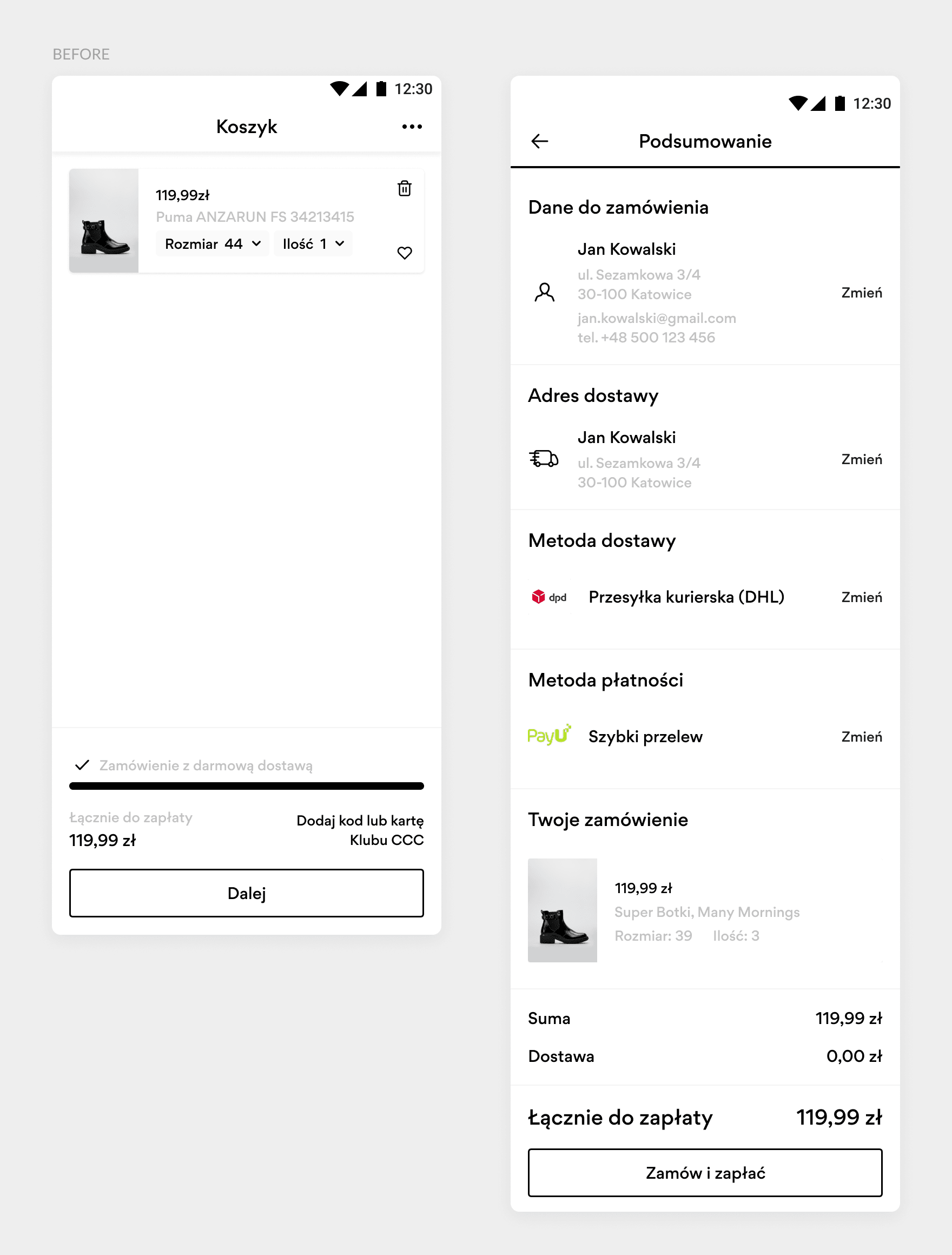Go back using the arrow beside Podsumowanie
This screenshot has height=1255, width=952.
[539, 141]
